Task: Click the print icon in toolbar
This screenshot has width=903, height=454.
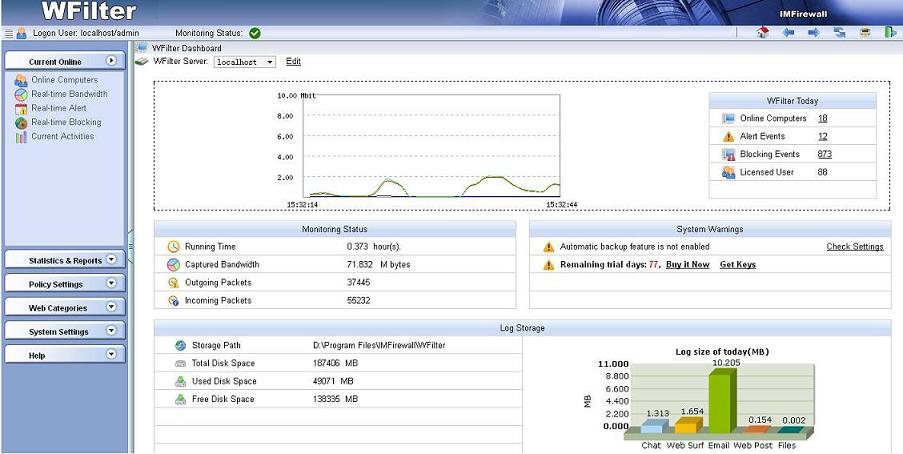Action: point(865,33)
